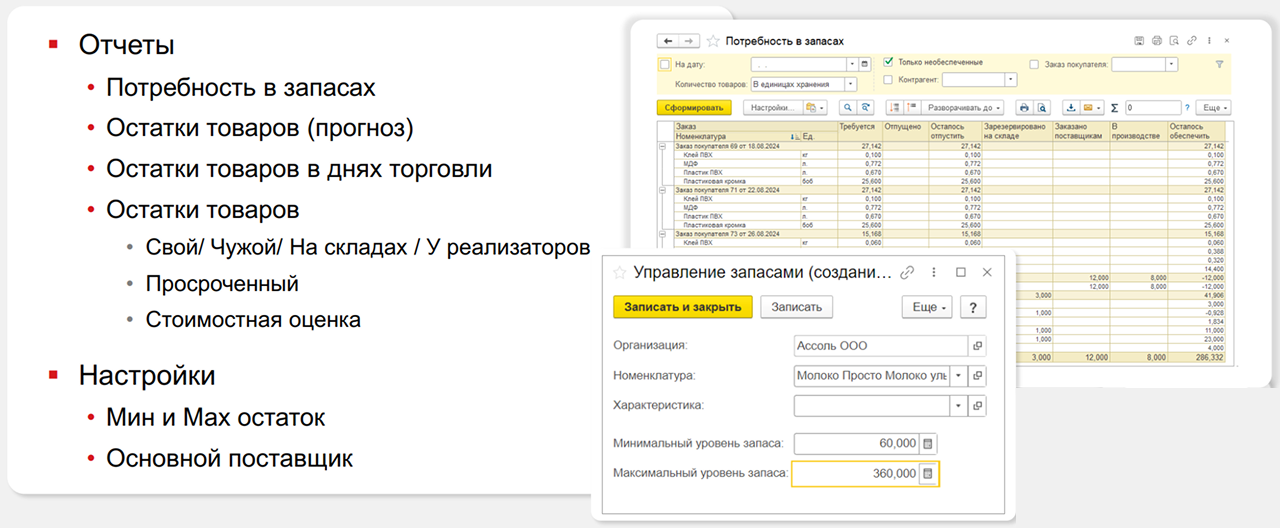Image resolution: width=1280 pixels, height=528 pixels.
Task: Click the На дату input field
Action: [x=797, y=64]
